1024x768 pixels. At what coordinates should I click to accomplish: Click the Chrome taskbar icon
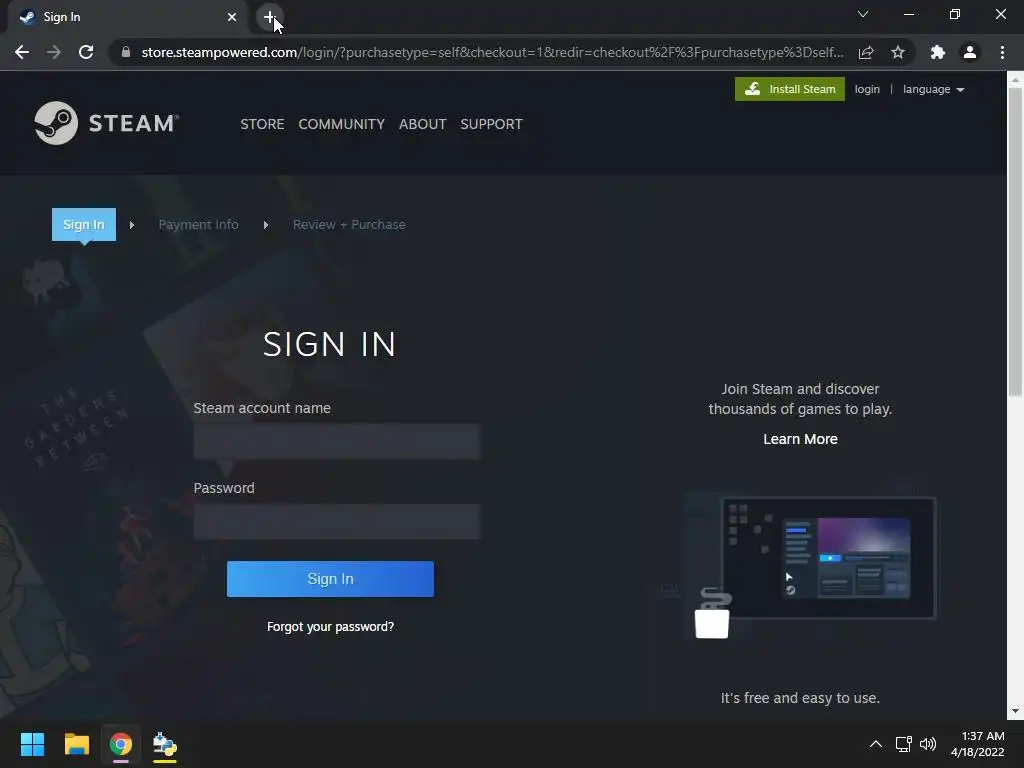tap(121, 744)
